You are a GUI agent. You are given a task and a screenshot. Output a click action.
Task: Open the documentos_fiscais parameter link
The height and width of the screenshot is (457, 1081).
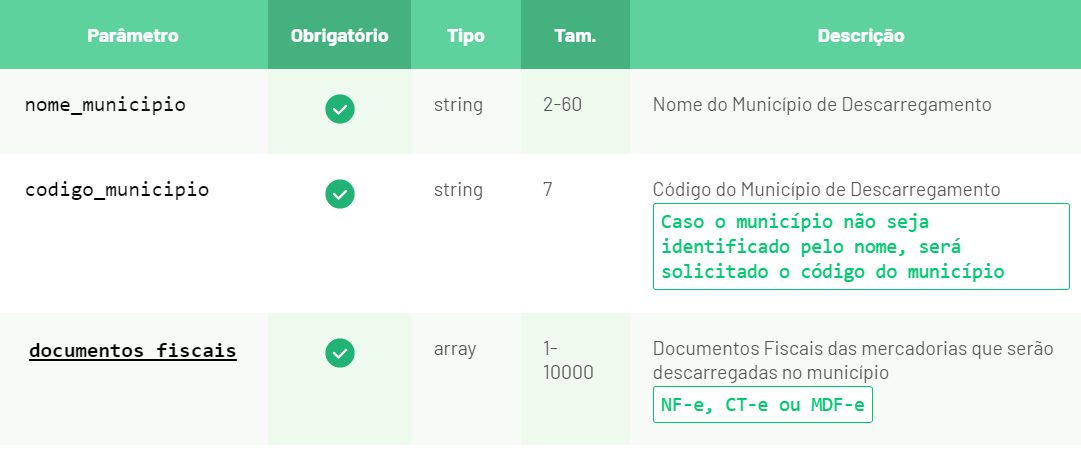click(x=133, y=351)
